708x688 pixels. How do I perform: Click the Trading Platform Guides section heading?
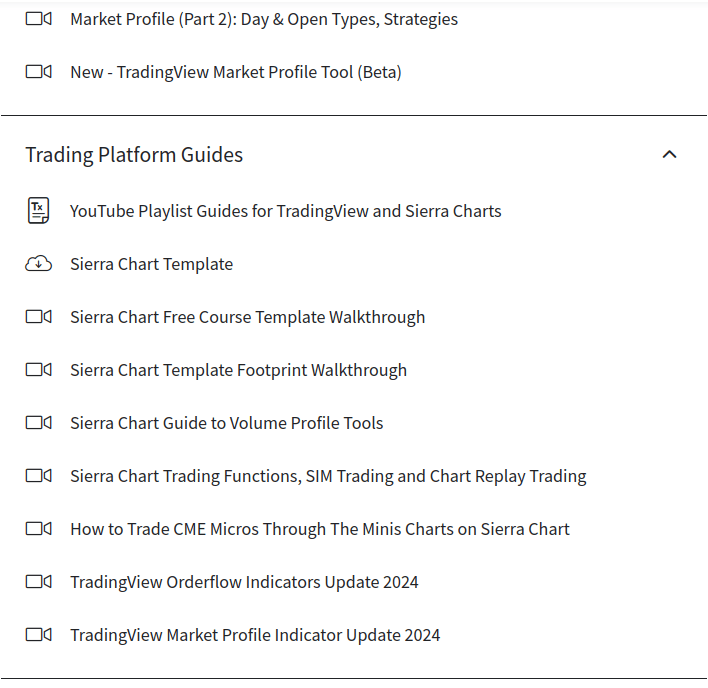[x=134, y=155]
